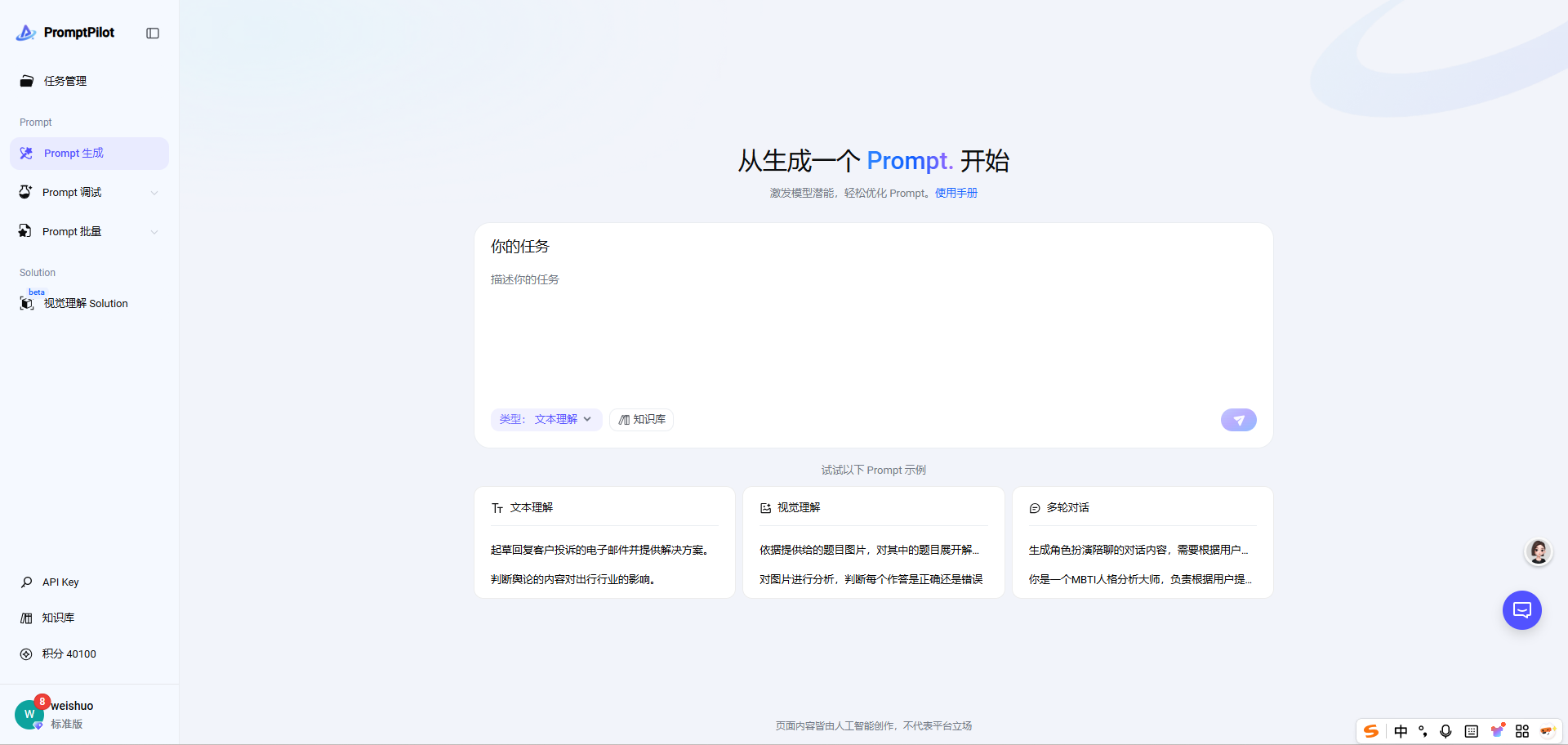Open weishuo user avatar
The height and width of the screenshot is (745, 1568).
tap(29, 715)
